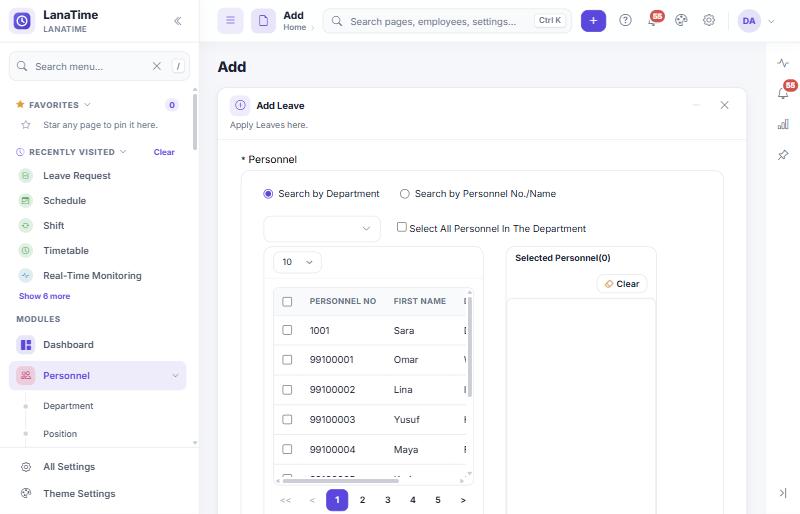Viewport: 800px width, 514px height.
Task: Click the table vertical scrollbar
Action: click(x=469, y=347)
